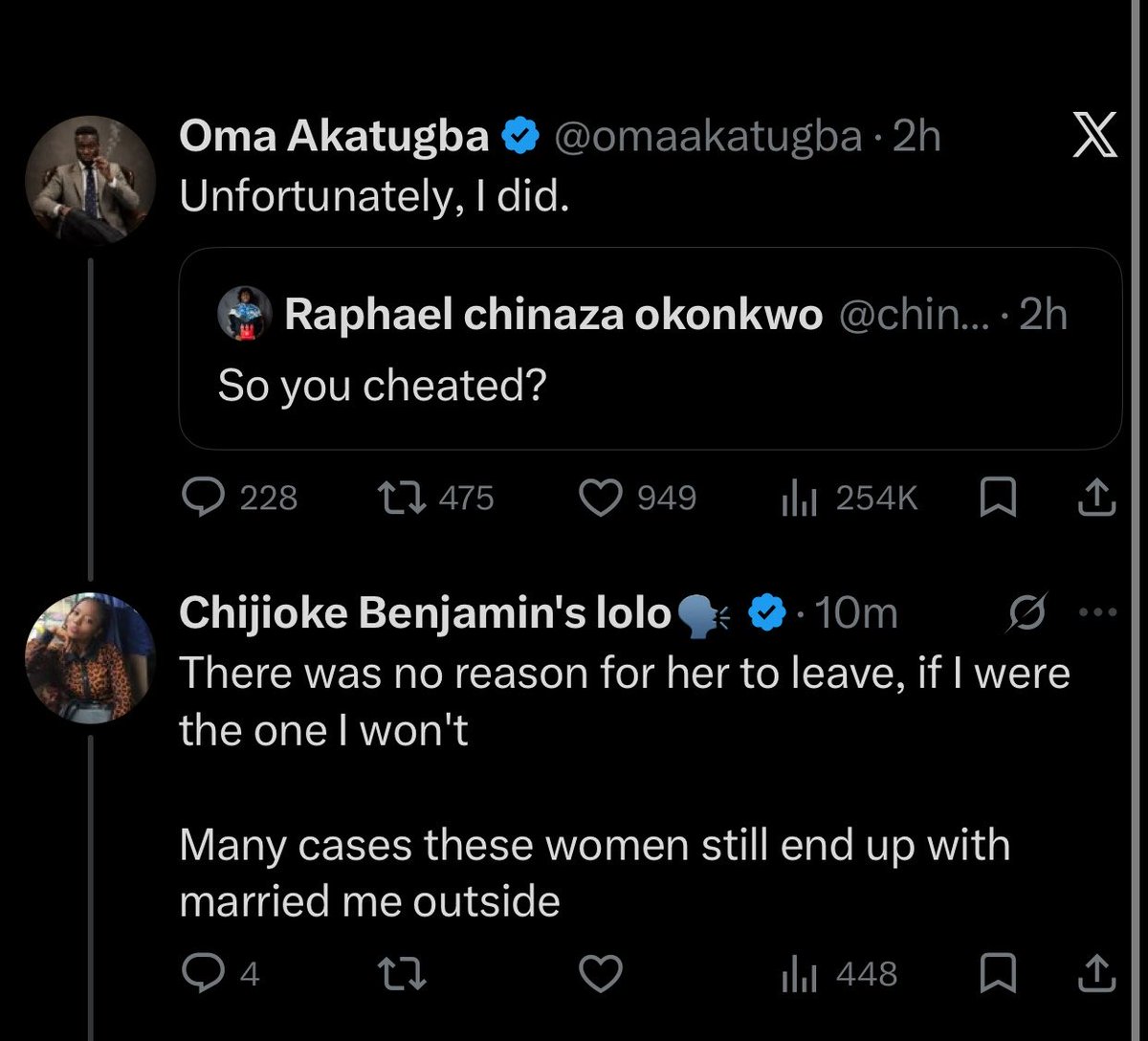Share Oma Akatugba's post
The height and width of the screenshot is (1041, 1148).
(x=1098, y=498)
